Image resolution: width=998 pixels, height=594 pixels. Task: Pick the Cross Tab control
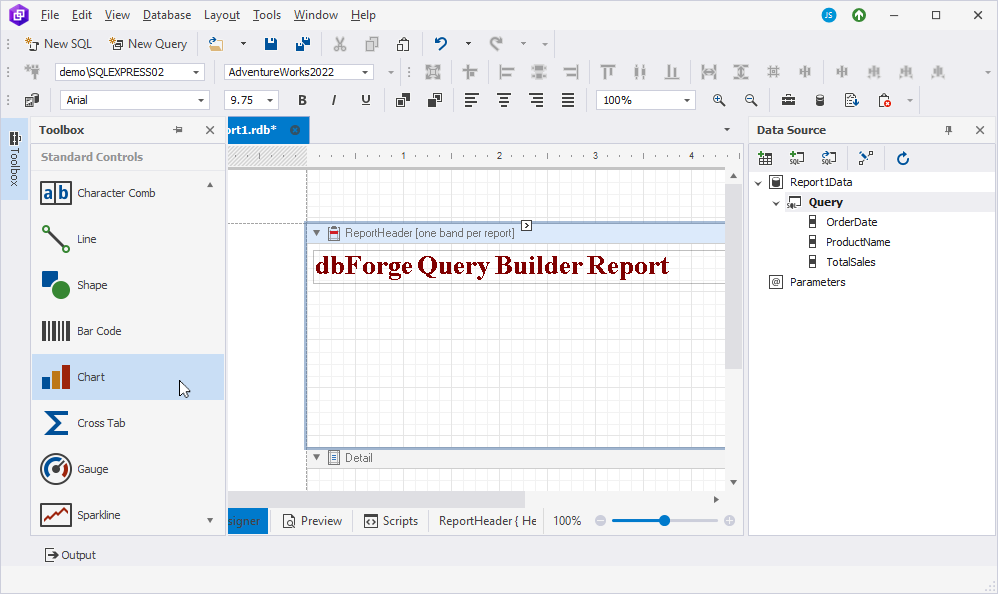(127, 423)
